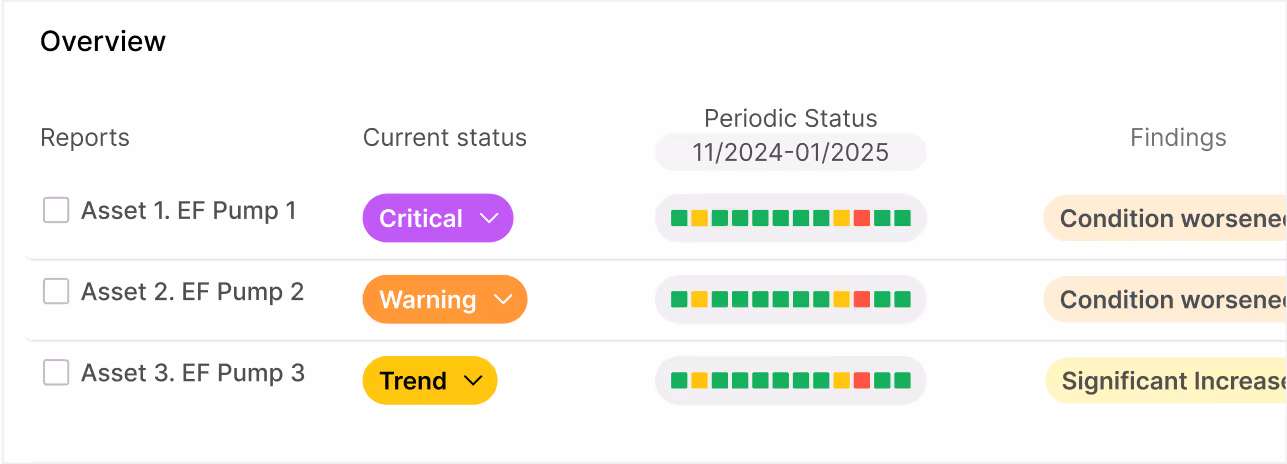Check the Asset 1. EF Pump 1 checkbox
1287x464 pixels.
56,210
